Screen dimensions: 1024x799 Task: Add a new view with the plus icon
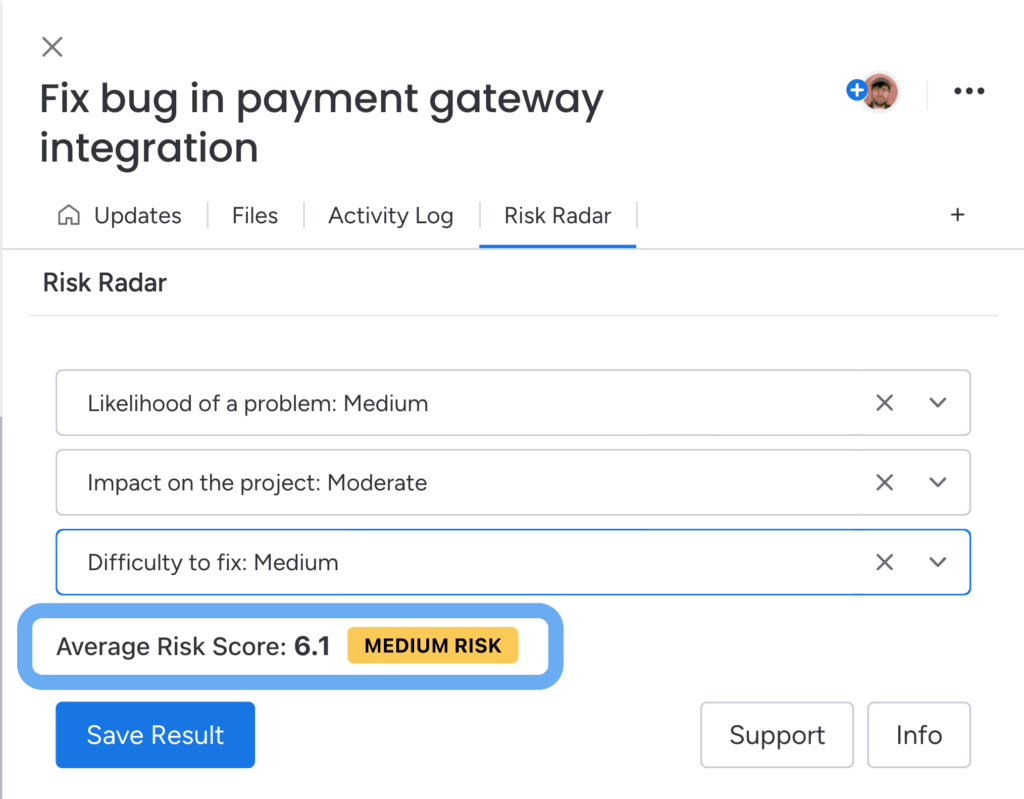[x=957, y=214]
